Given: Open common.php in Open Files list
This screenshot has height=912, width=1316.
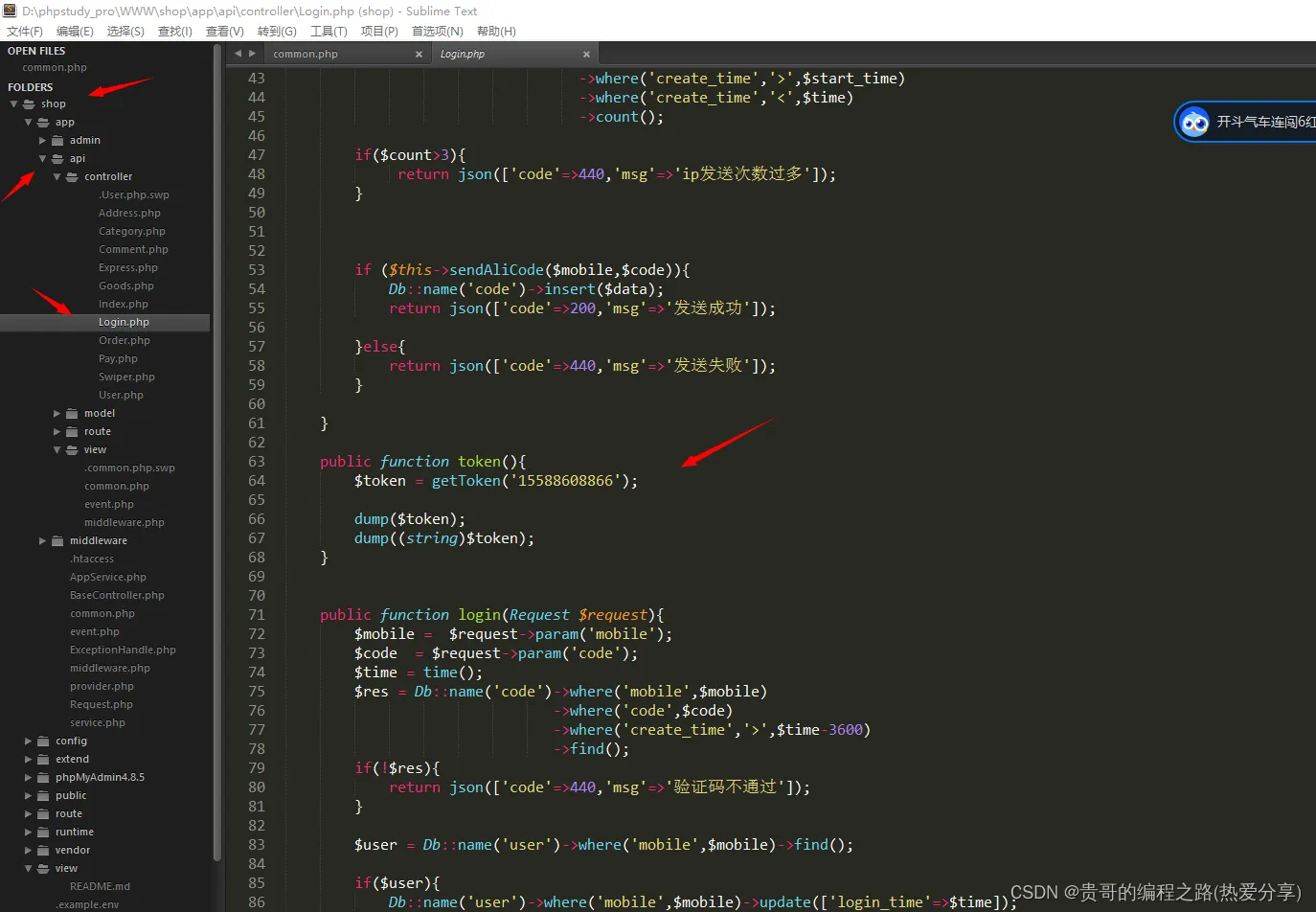Looking at the screenshot, I should (55, 67).
